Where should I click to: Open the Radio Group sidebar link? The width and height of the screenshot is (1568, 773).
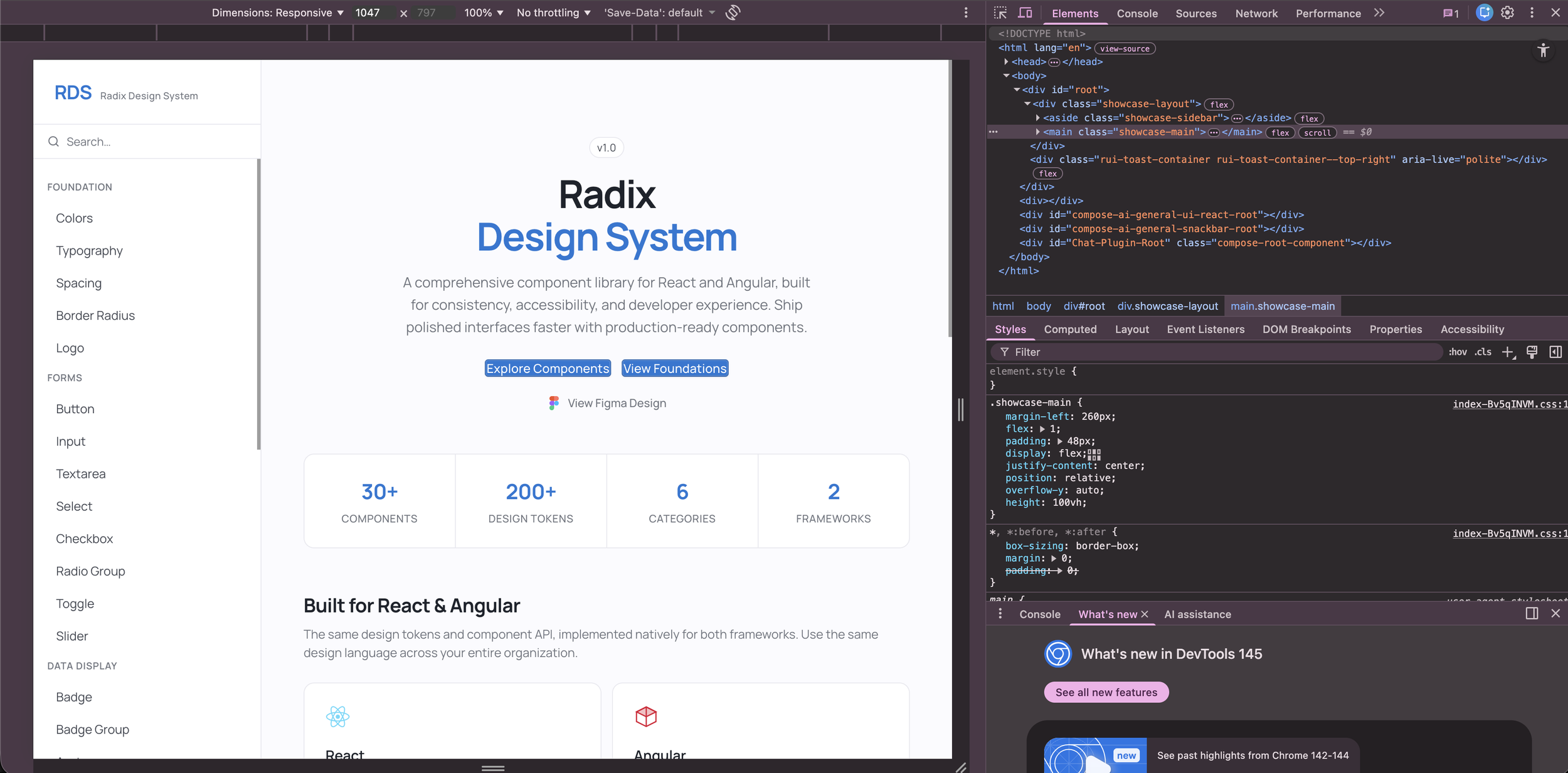pos(90,571)
